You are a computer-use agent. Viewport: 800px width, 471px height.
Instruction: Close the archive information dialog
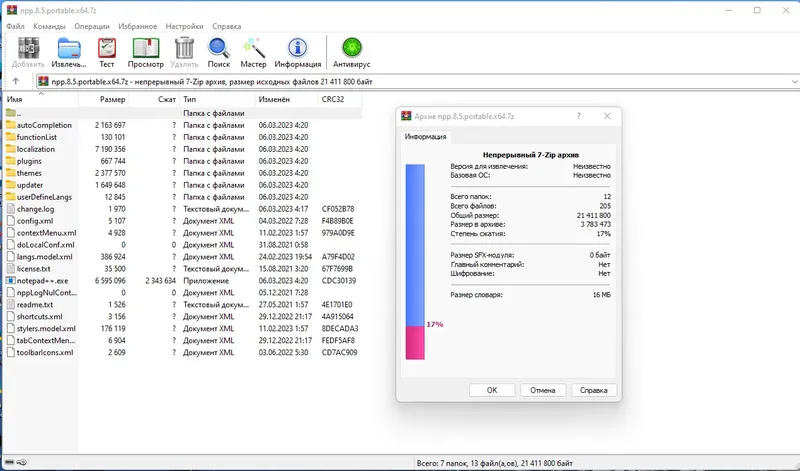pyautogui.click(x=607, y=116)
